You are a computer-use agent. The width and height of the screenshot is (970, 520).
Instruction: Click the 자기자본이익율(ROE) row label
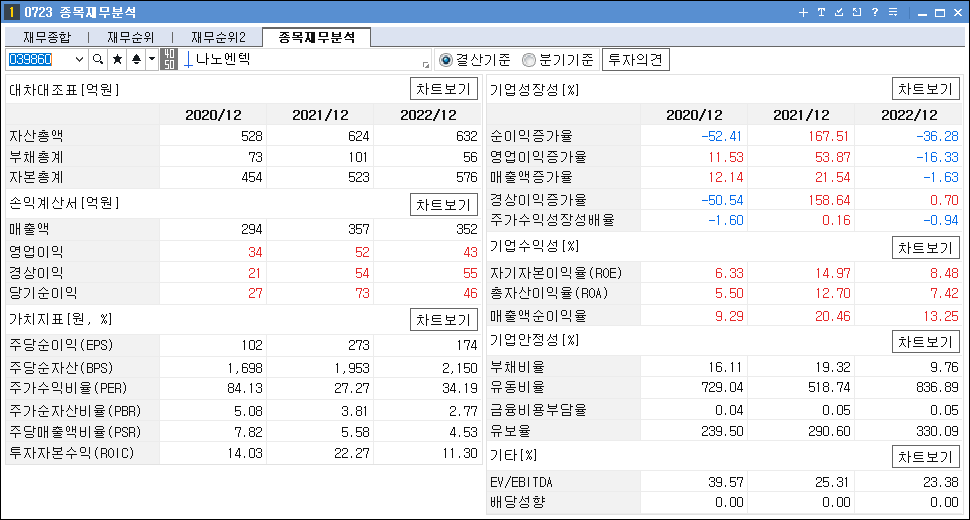556,273
